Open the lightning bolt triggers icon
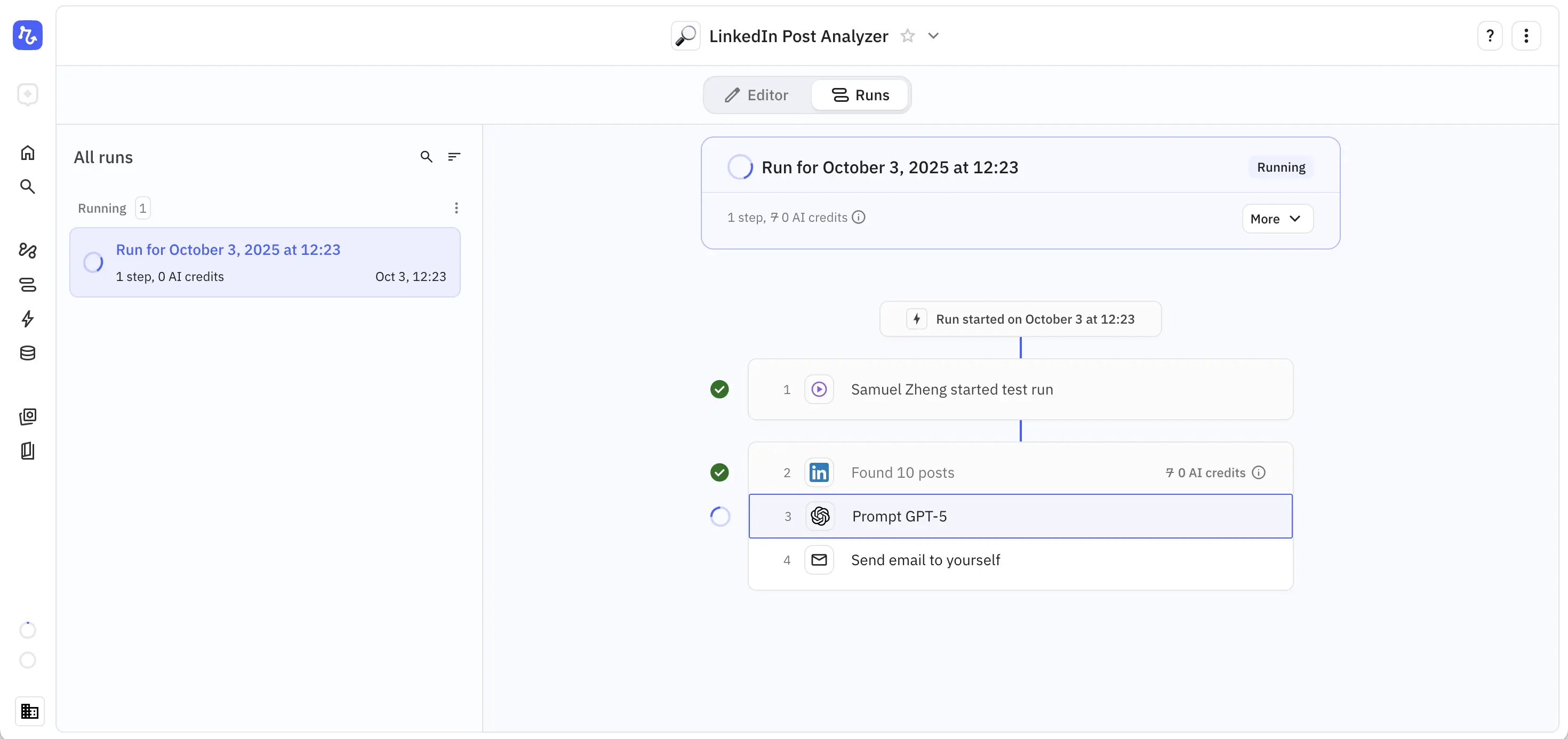The image size is (1568, 739). [27, 318]
